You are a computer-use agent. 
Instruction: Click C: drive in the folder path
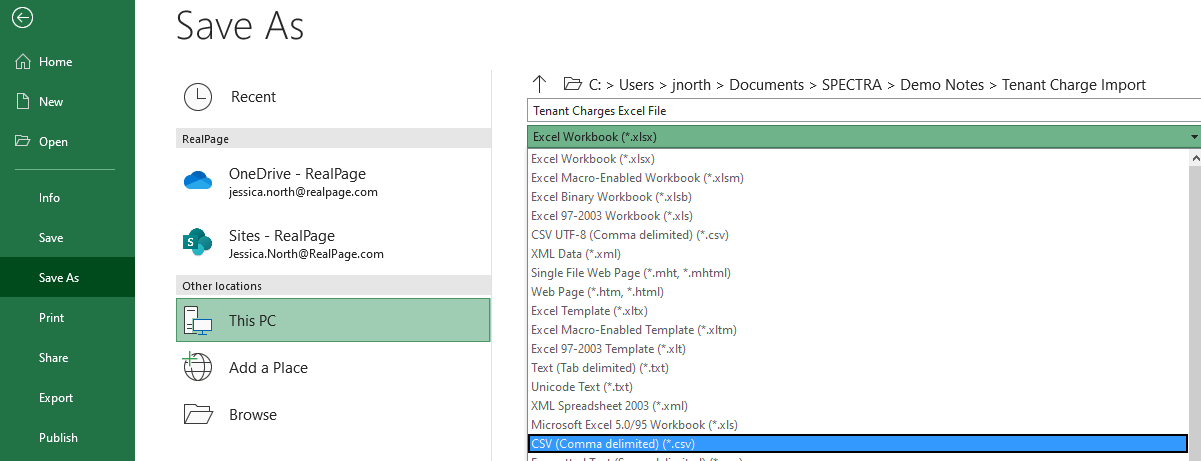595,85
